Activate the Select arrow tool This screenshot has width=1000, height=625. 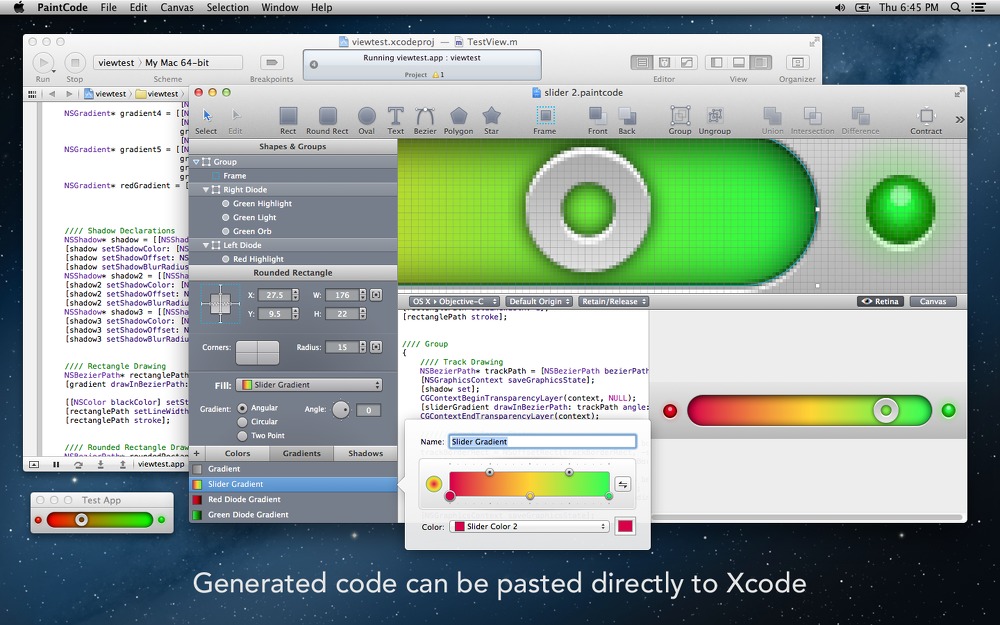click(206, 120)
